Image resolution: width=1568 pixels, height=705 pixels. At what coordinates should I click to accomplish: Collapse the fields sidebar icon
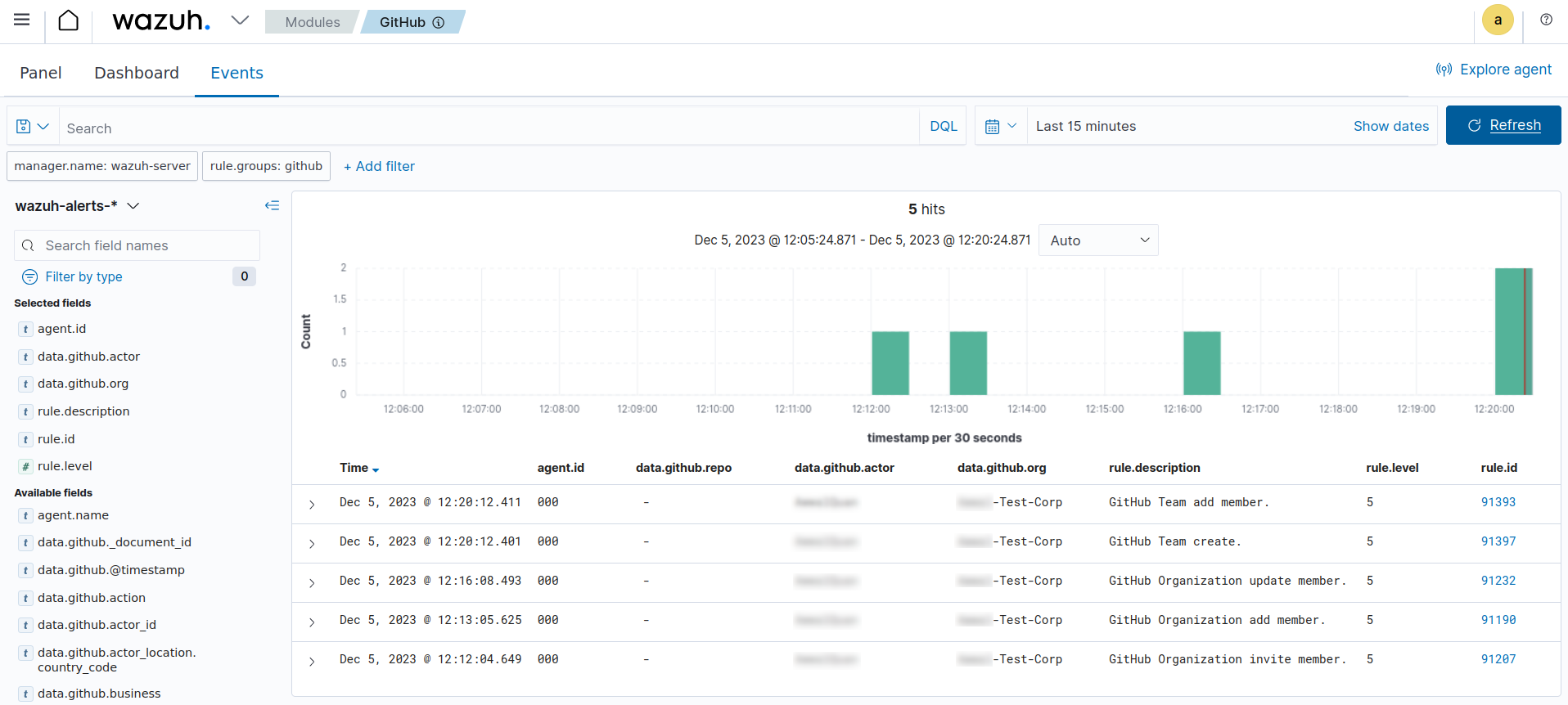point(272,205)
